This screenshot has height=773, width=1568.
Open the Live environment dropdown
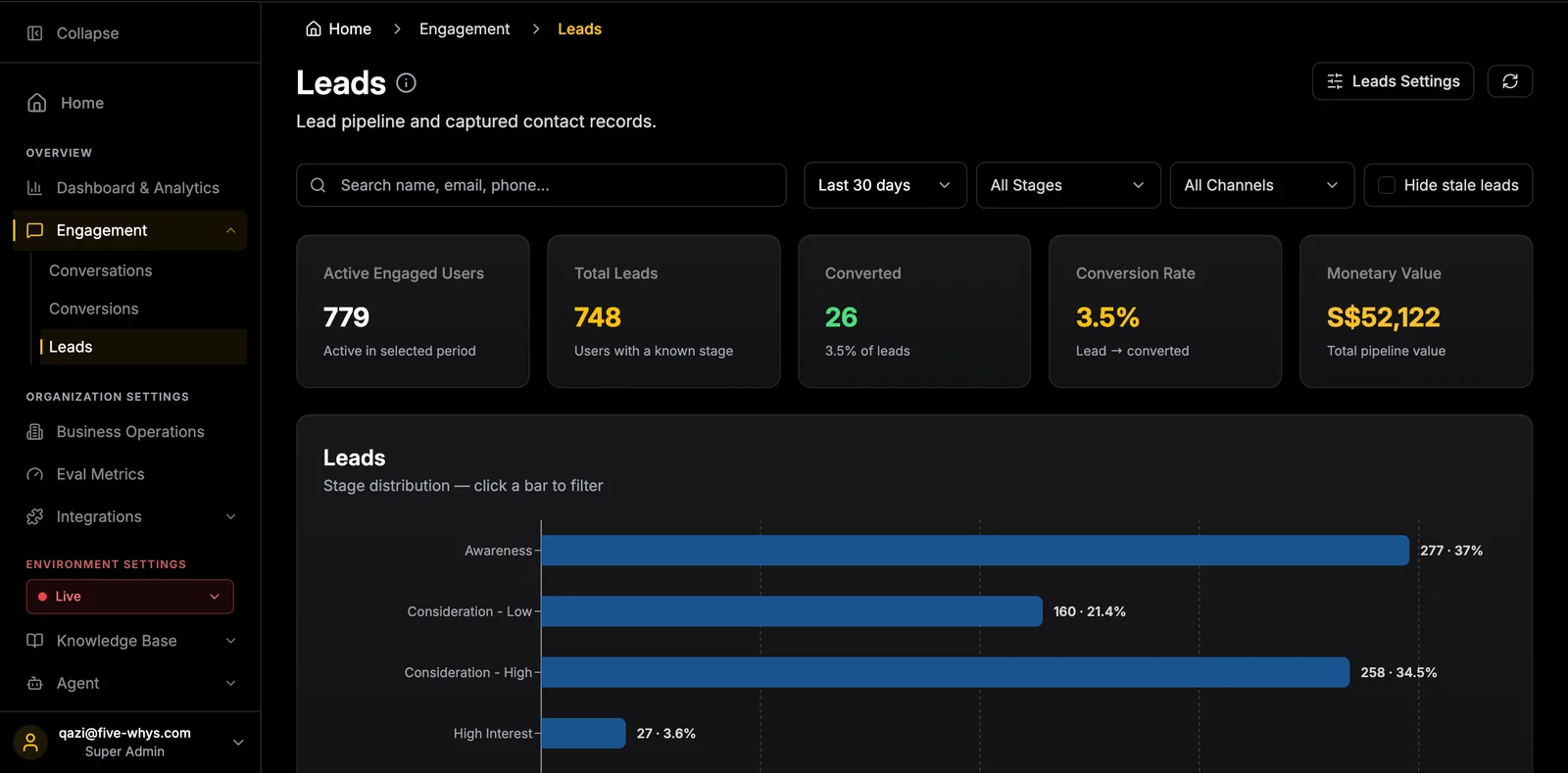coord(130,597)
